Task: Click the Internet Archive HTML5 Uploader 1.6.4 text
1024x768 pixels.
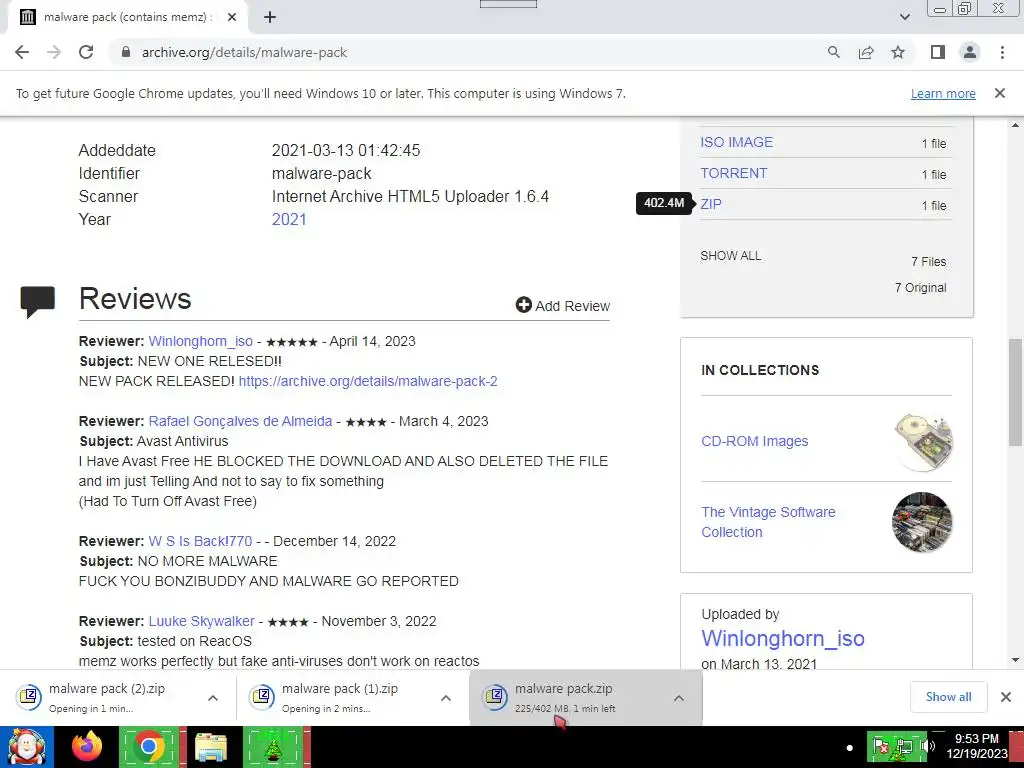Action: pos(410,197)
